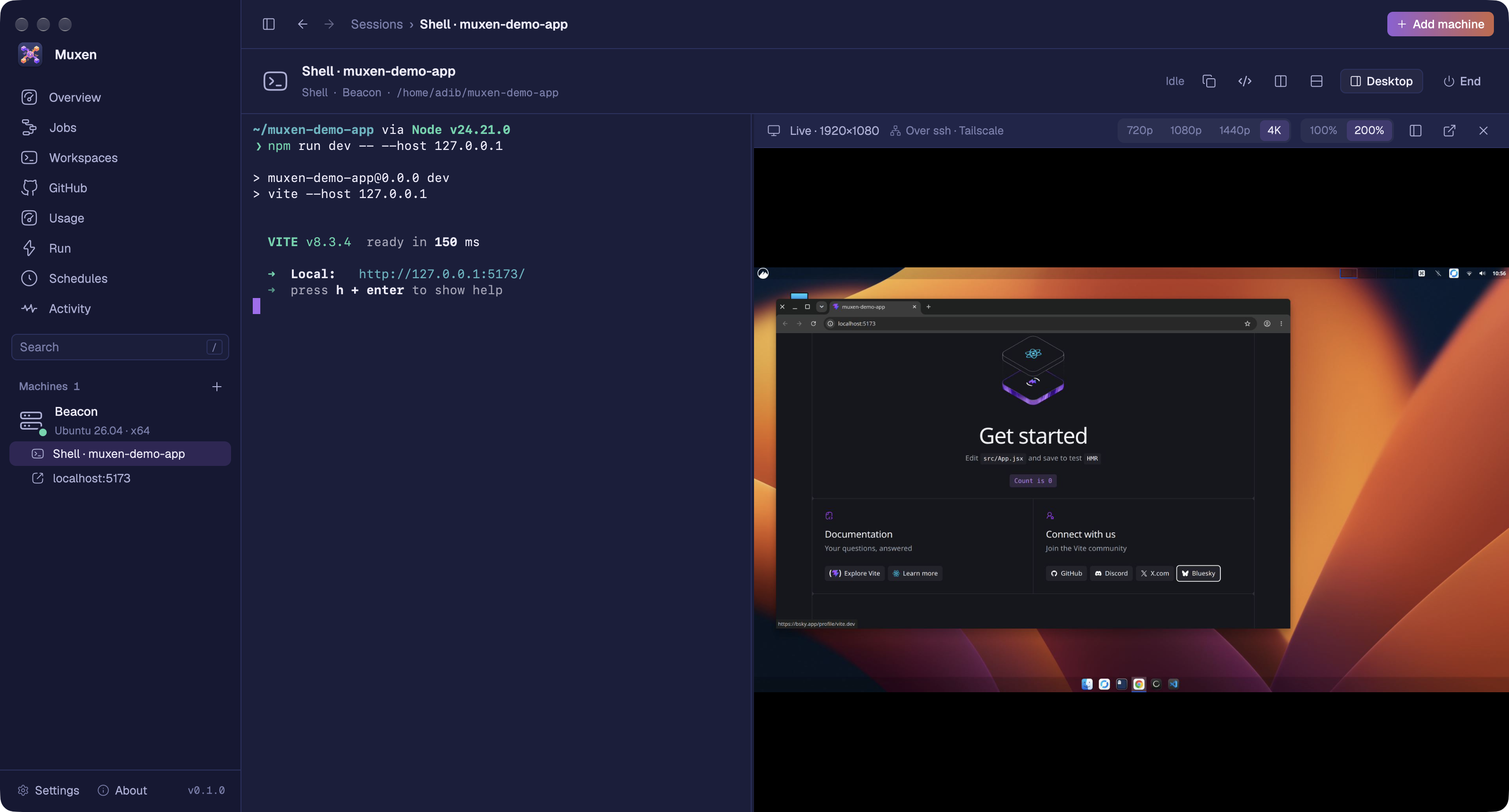The height and width of the screenshot is (812, 1509).
Task: Select the 4K resolution option
Action: tap(1274, 130)
